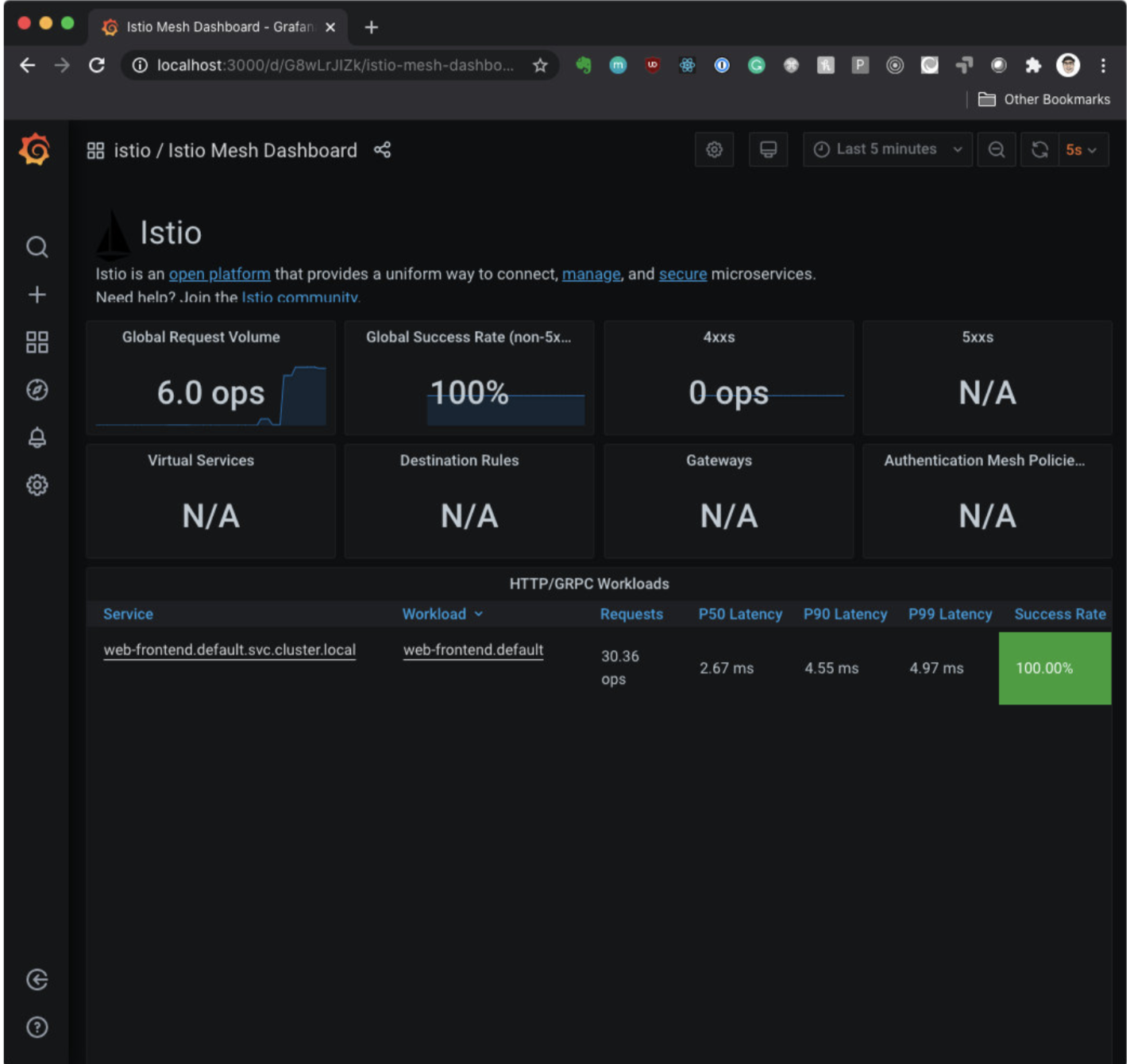Open the Configuration gear in sidebar
The image size is (1134, 1064).
37,485
